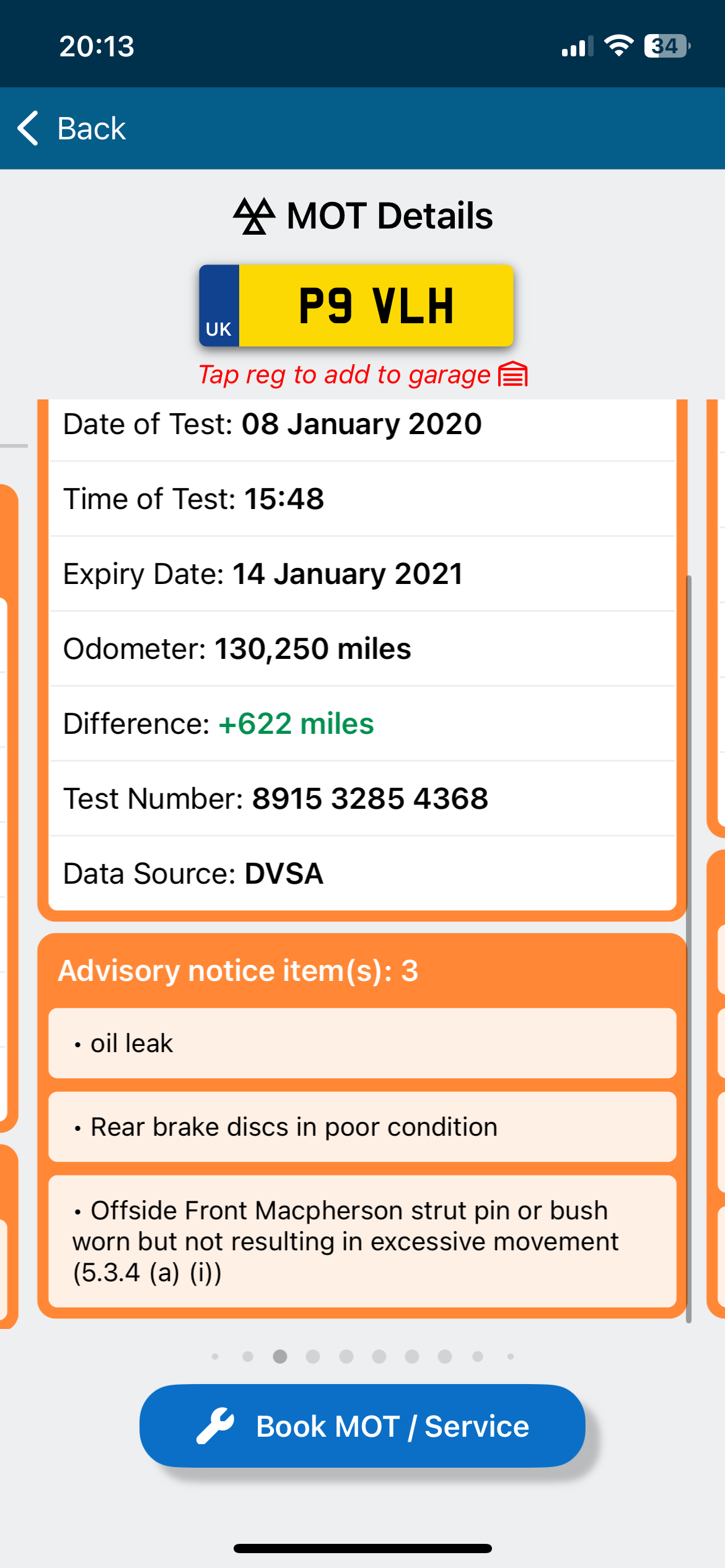
Task: Tap the 'Tap reg to add to garage' text
Action: coord(344,375)
